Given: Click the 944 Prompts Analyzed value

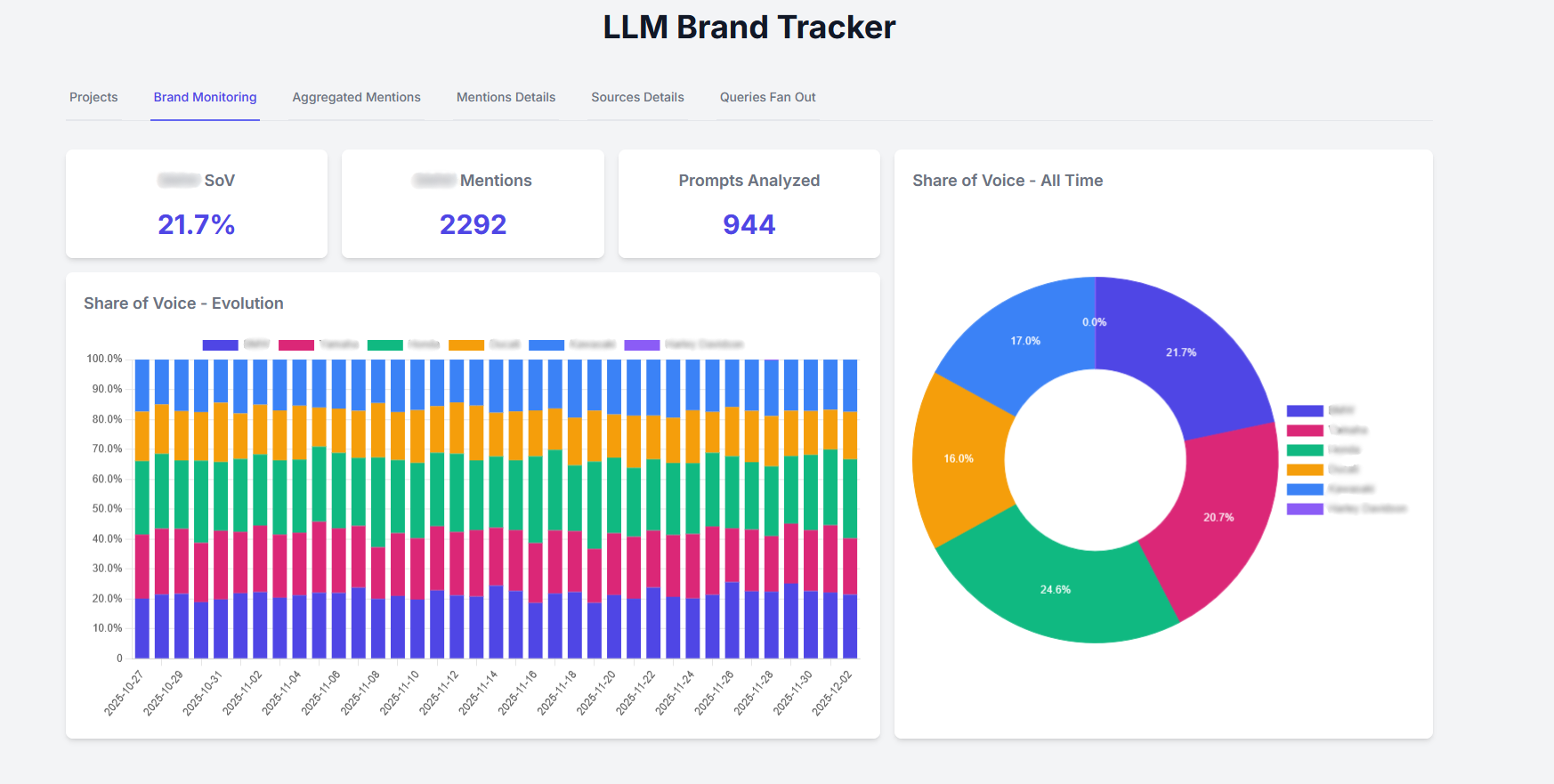Looking at the screenshot, I should coord(749,224).
